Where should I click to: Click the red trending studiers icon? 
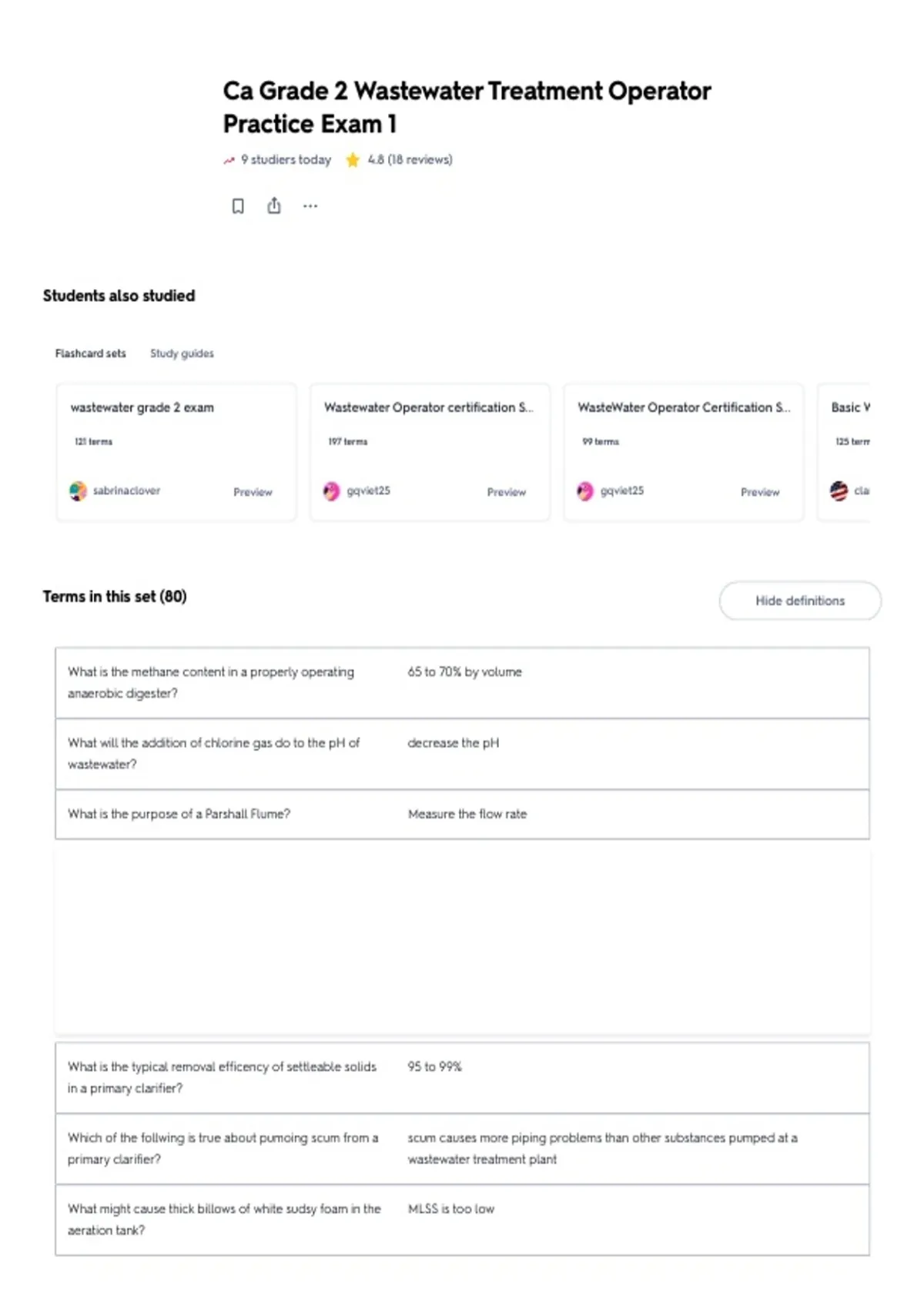pyautogui.click(x=229, y=160)
